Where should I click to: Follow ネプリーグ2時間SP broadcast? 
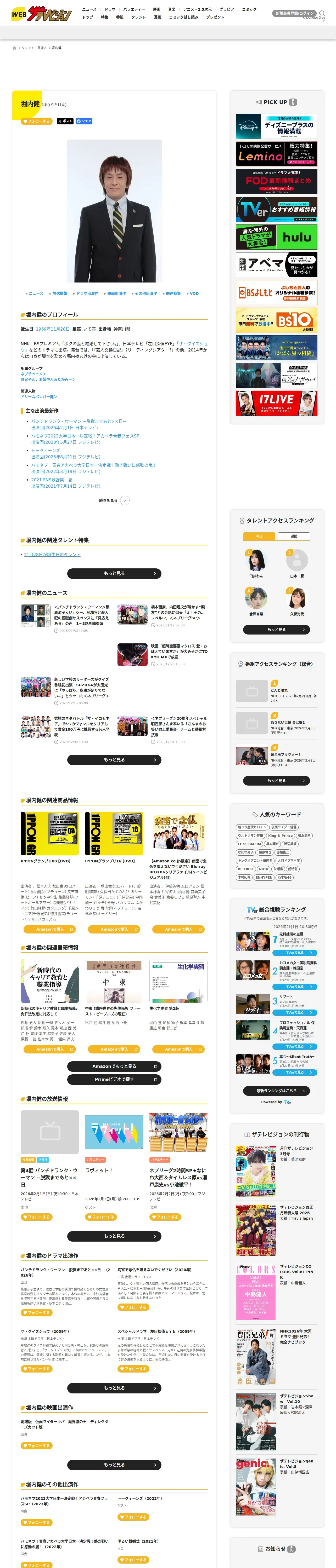[x=165, y=1217]
